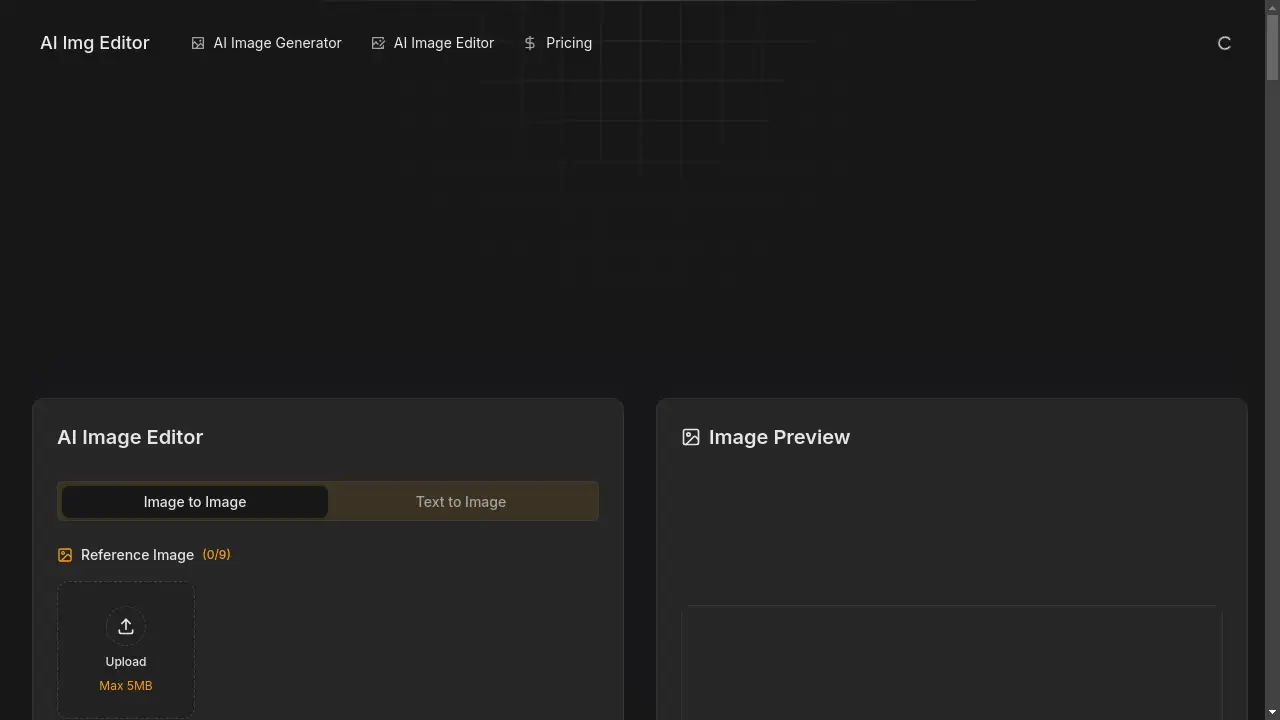Navigate to the AI Image Editor page
The width and height of the screenshot is (1280, 720).
(443, 43)
